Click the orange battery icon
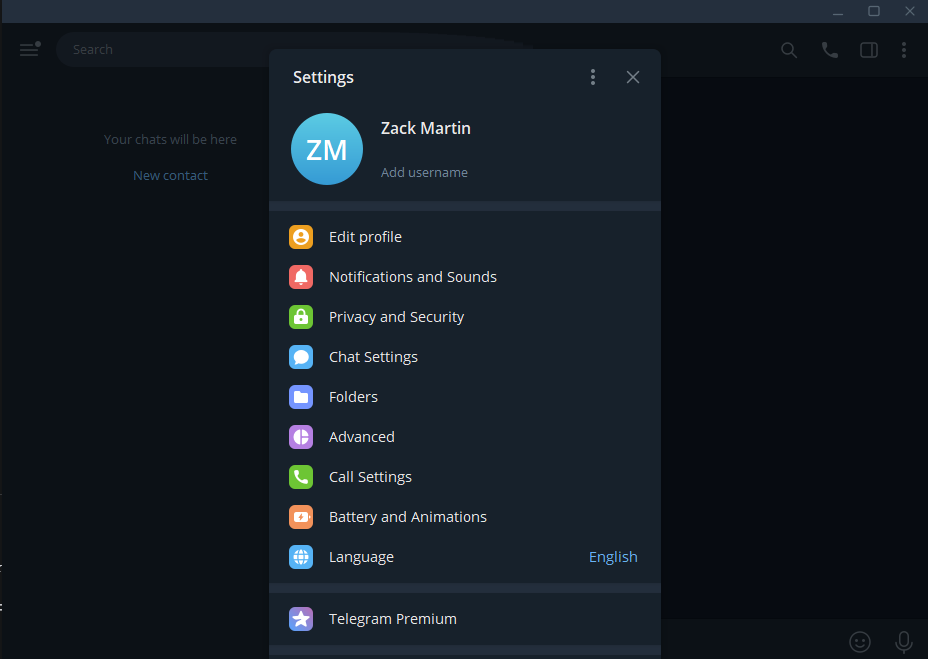 (x=301, y=517)
